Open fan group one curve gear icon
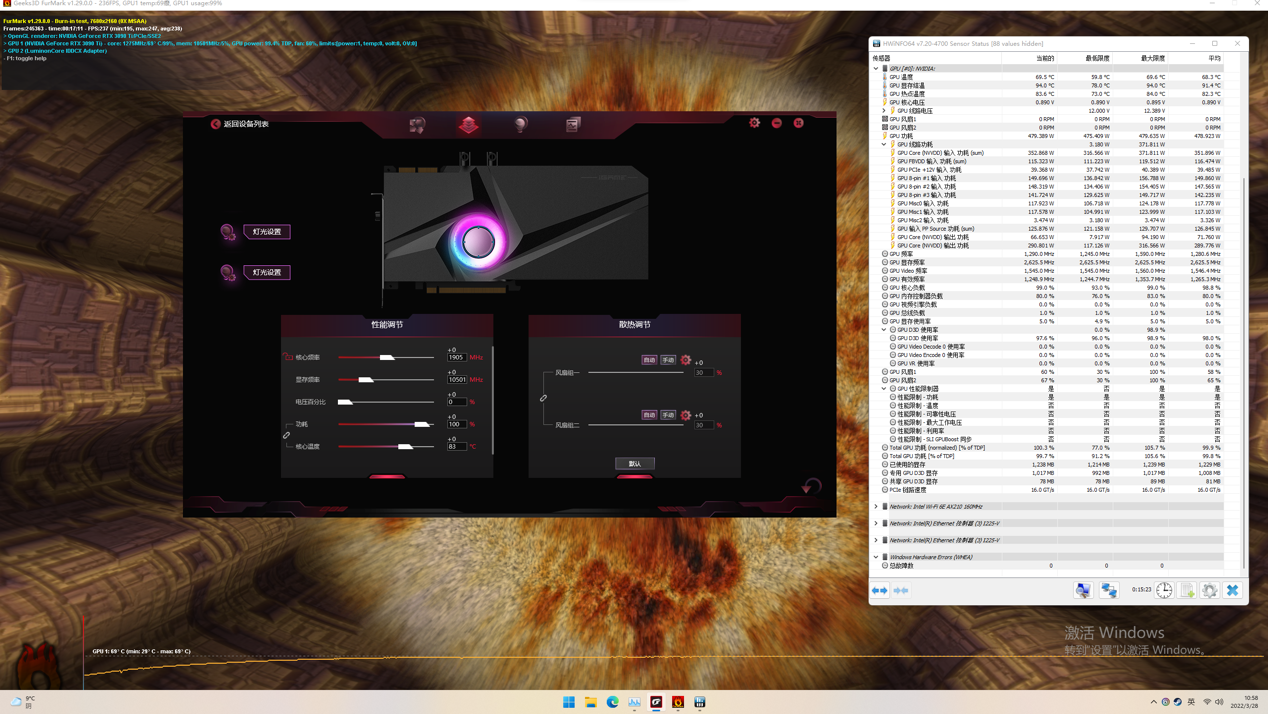The image size is (1268, 714). coord(686,360)
